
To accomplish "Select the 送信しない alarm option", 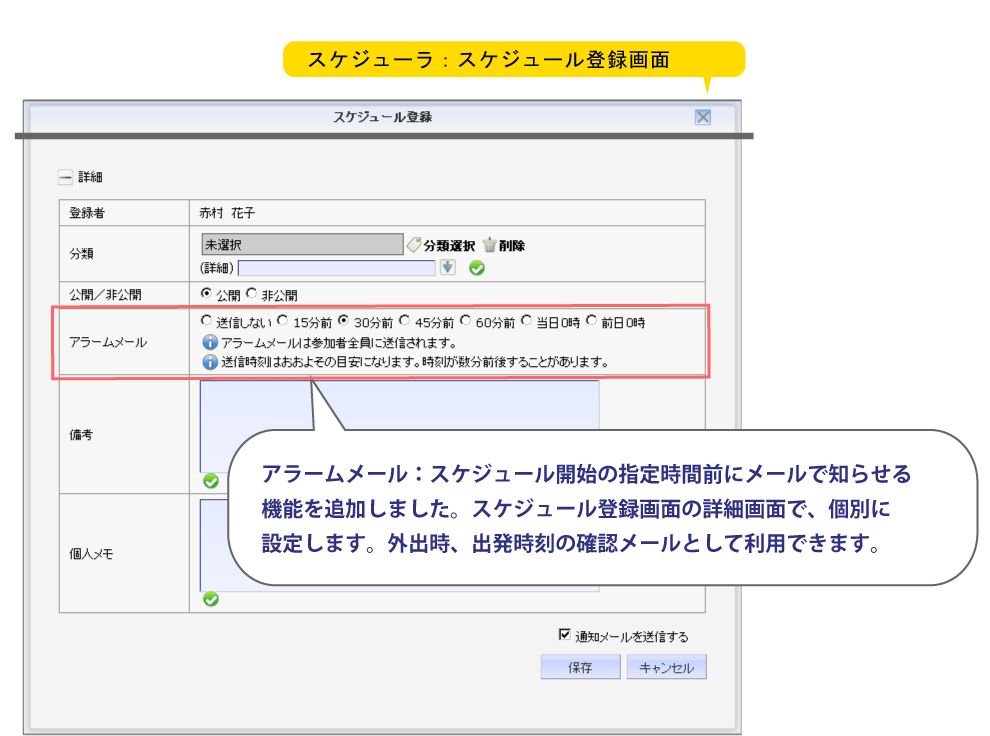I will pyautogui.click(x=206, y=321).
